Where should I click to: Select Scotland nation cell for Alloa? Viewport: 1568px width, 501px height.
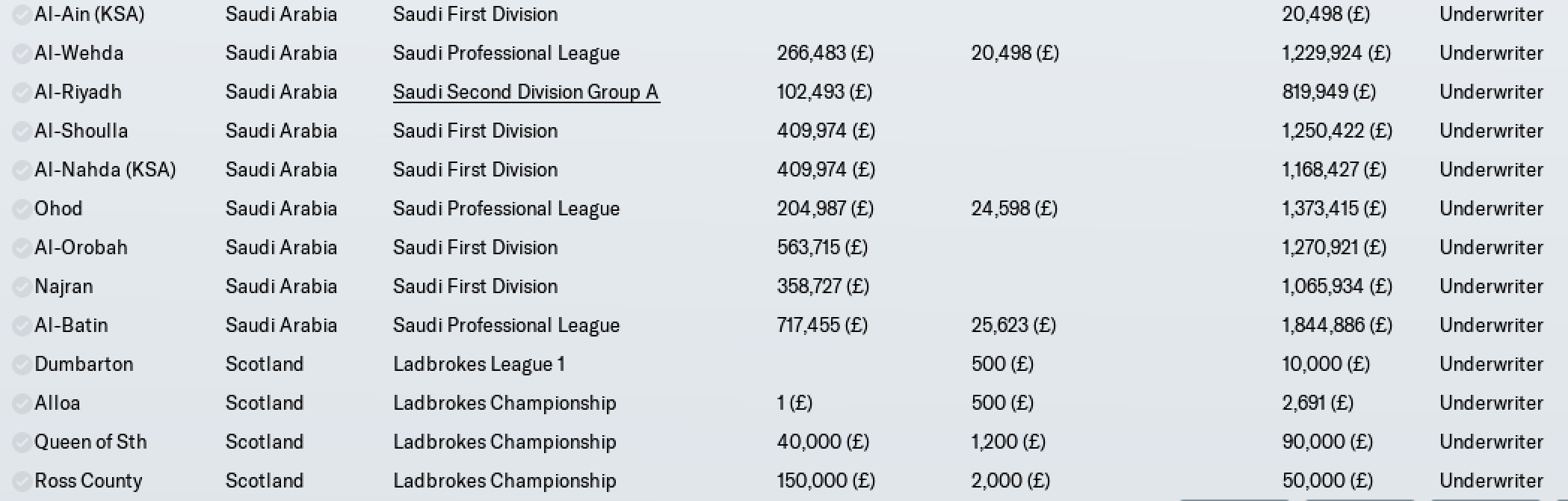tap(265, 403)
